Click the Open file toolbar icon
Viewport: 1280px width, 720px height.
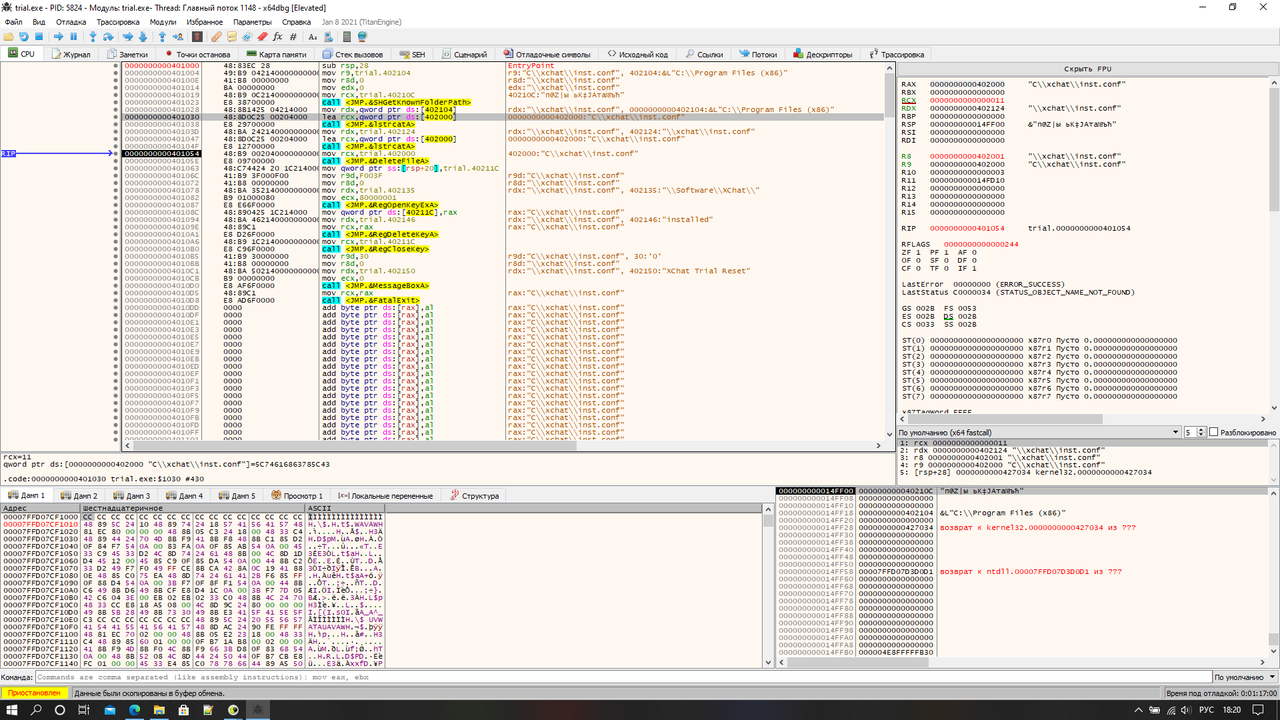pos(8,36)
